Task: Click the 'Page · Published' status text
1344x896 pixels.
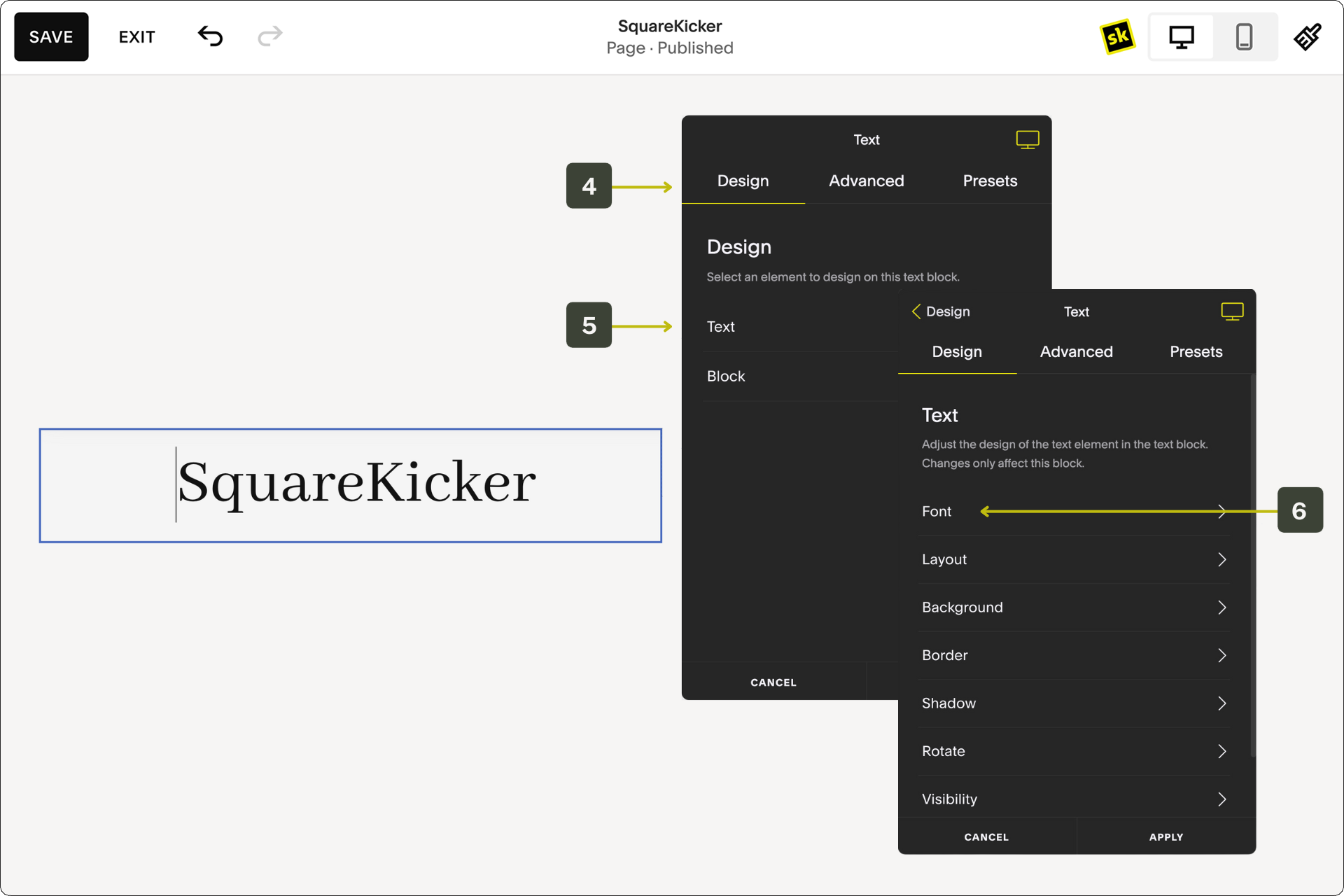Action: (670, 48)
